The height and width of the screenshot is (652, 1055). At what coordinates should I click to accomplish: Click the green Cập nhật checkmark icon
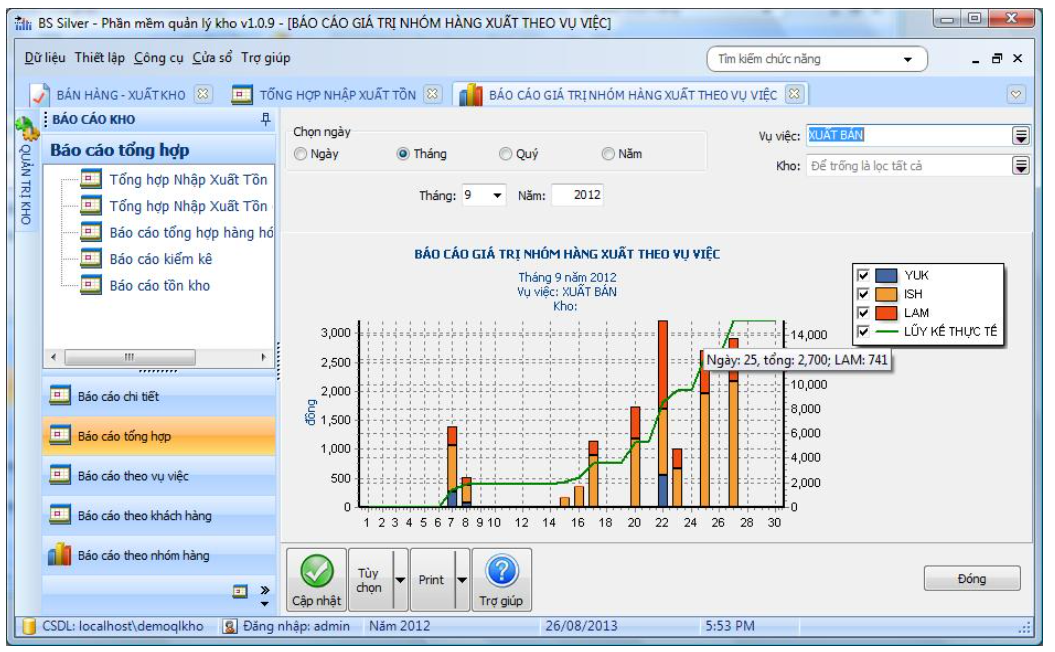point(316,571)
